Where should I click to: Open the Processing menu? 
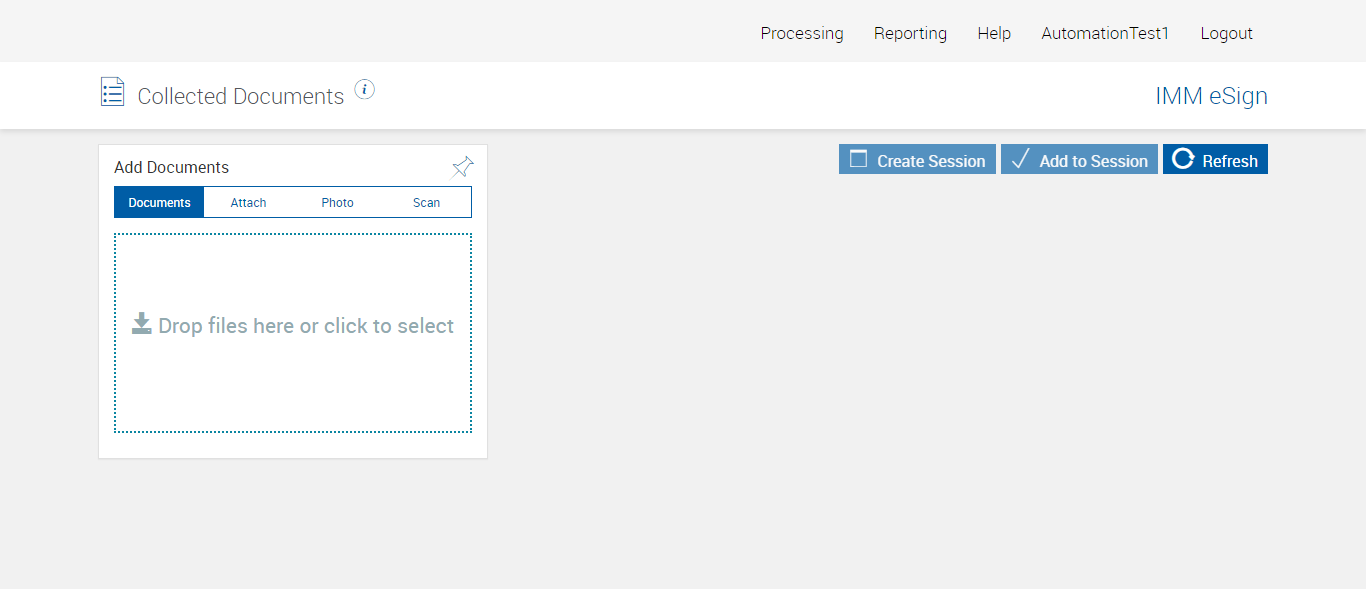click(802, 33)
